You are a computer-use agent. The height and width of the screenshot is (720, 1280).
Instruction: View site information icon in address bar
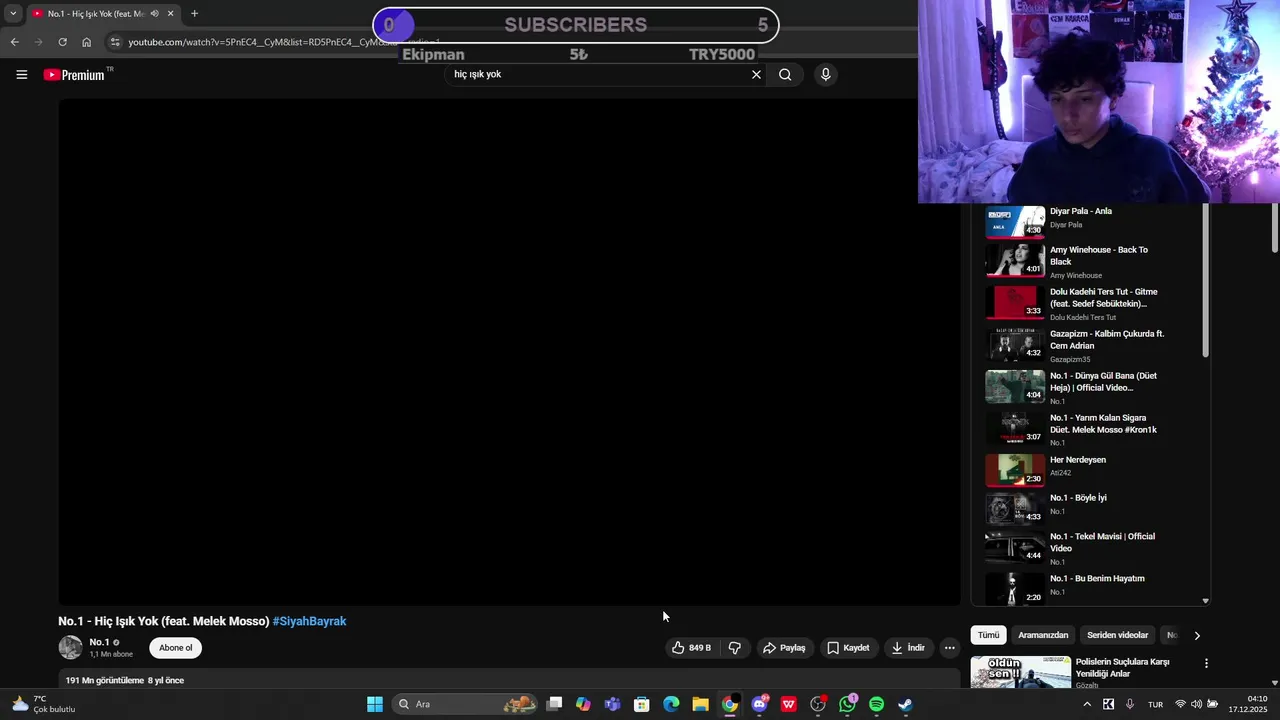click(x=115, y=42)
